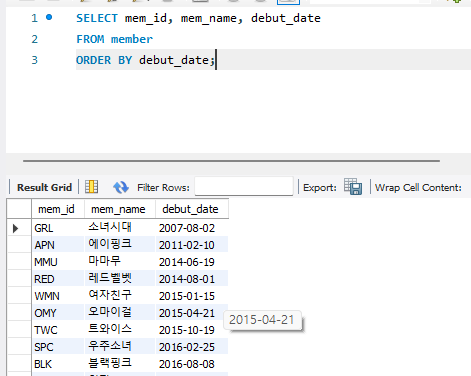
Task: Select the Result Grid label
Action: click(44, 188)
